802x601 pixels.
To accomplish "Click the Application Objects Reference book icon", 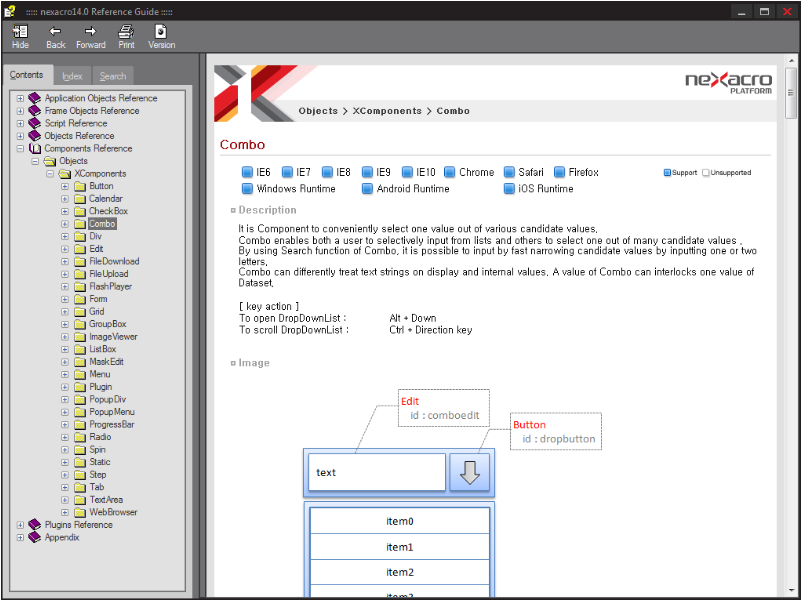I will click(35, 98).
